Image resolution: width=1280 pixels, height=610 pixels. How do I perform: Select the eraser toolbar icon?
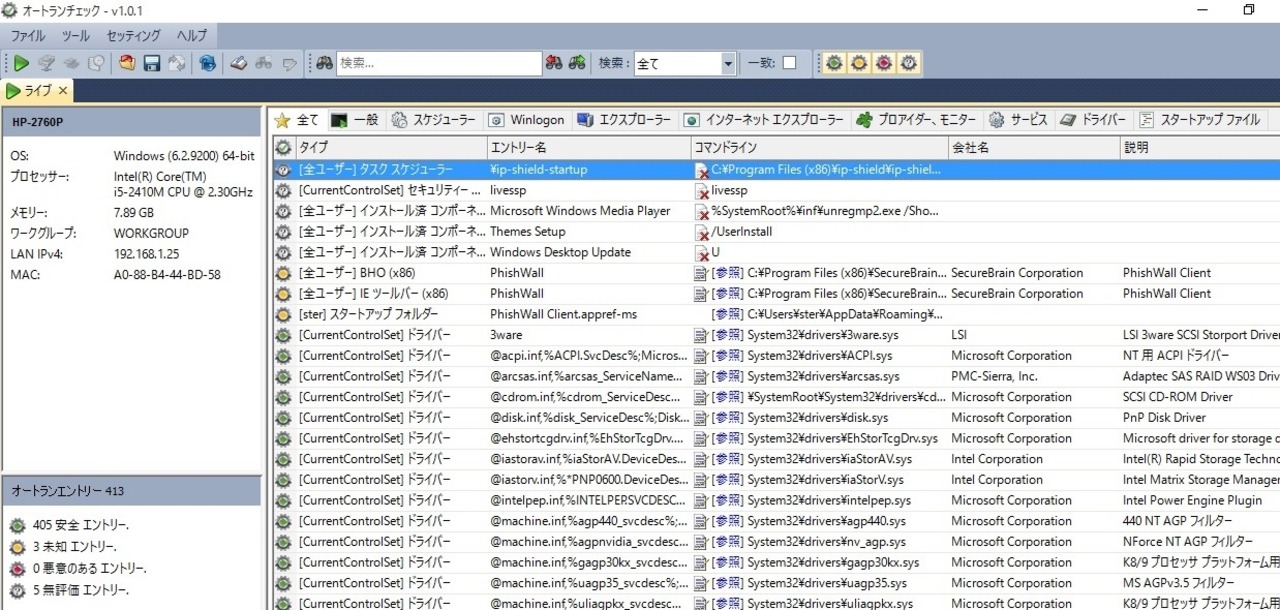tap(238, 63)
